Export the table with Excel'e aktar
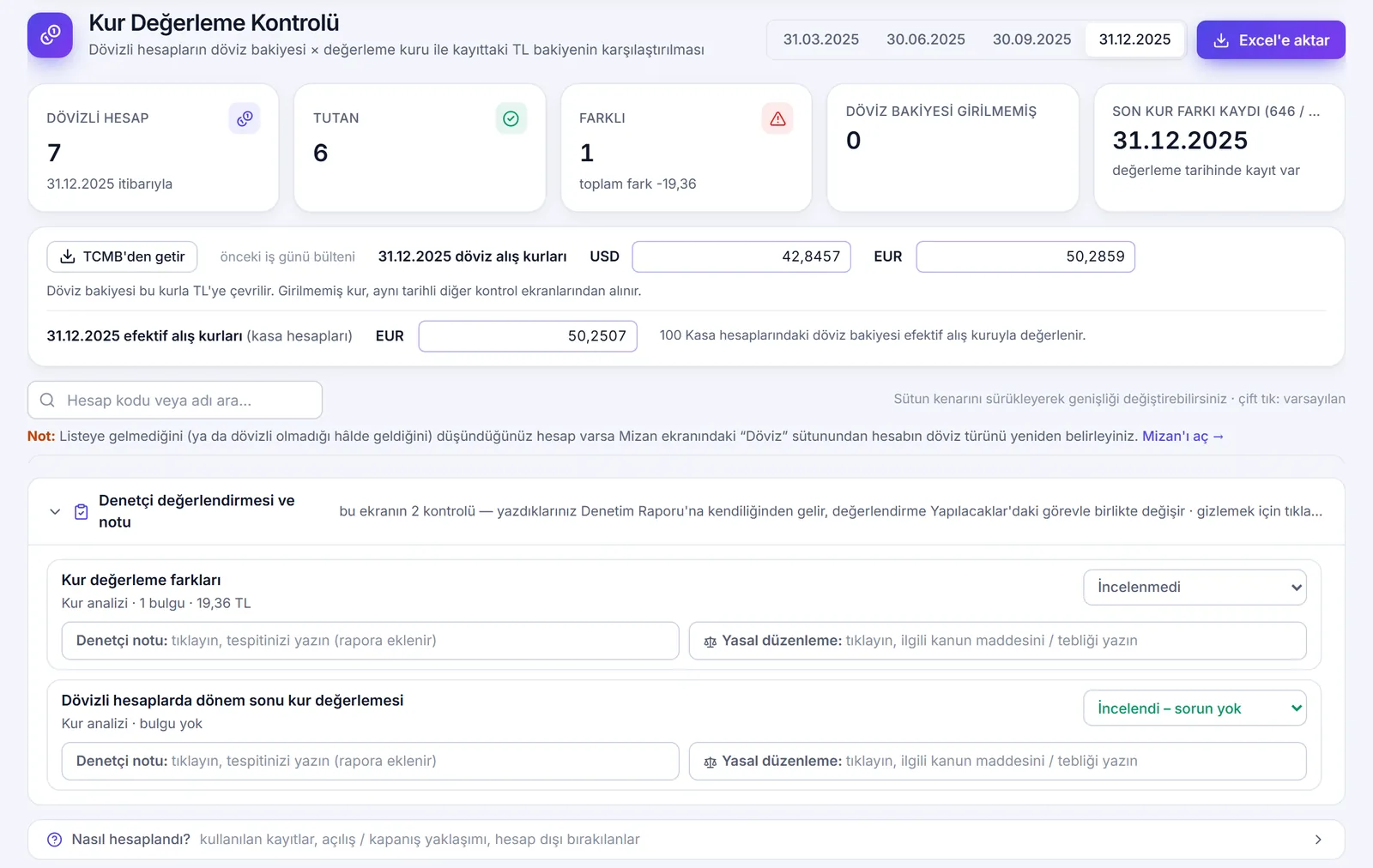The width and height of the screenshot is (1373, 868). [1271, 40]
